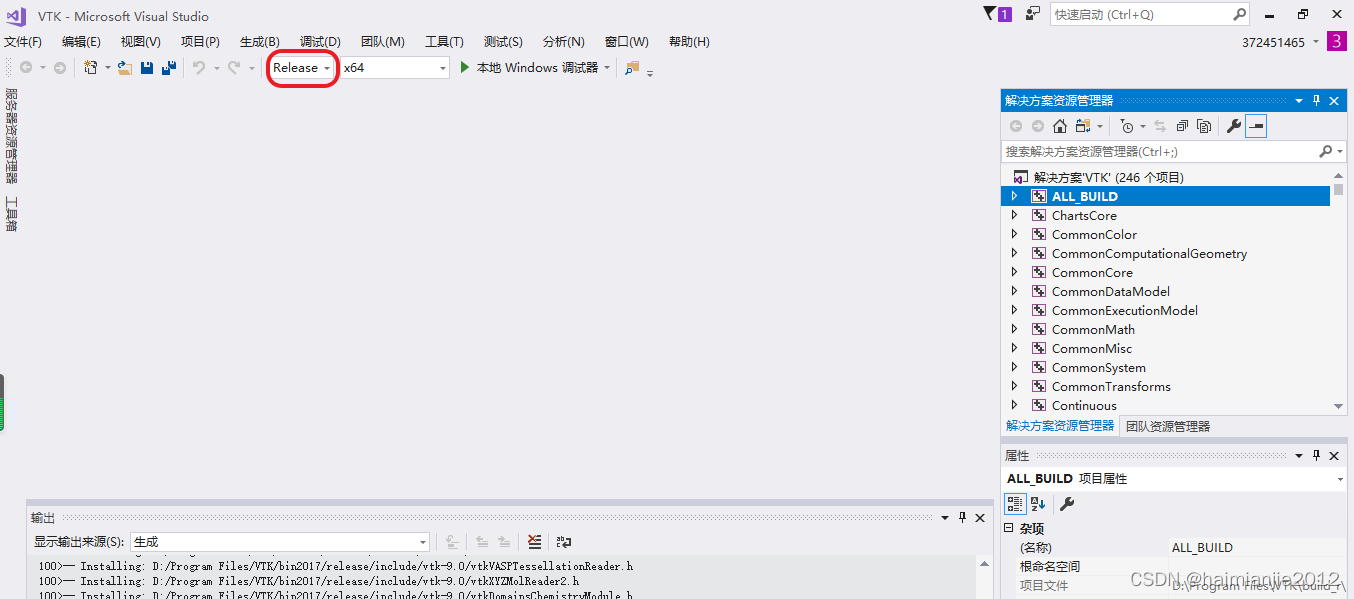Start the 本地 Windows 调试器 green arrow

(465, 68)
